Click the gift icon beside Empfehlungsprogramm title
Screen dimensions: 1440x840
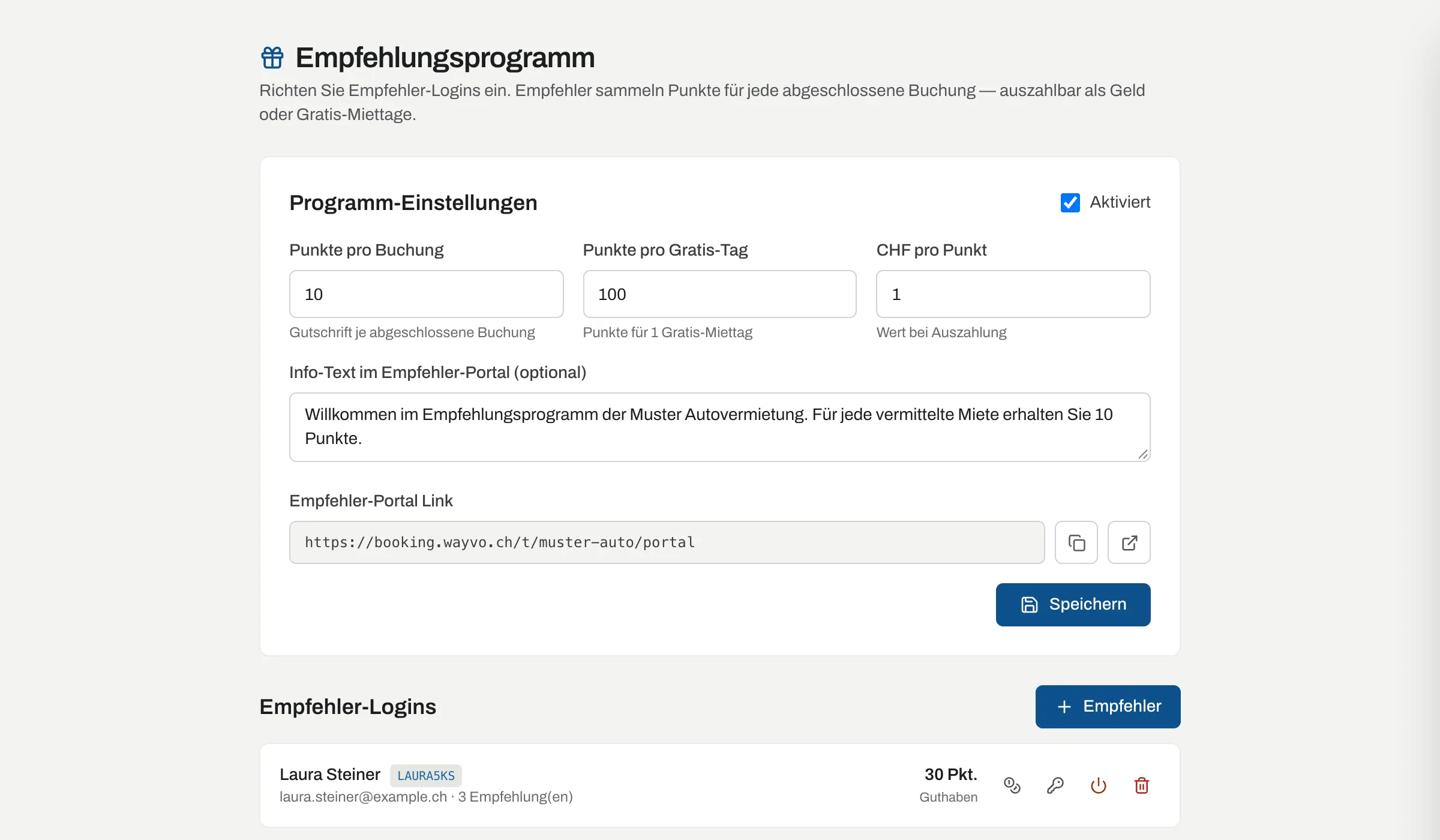click(272, 58)
